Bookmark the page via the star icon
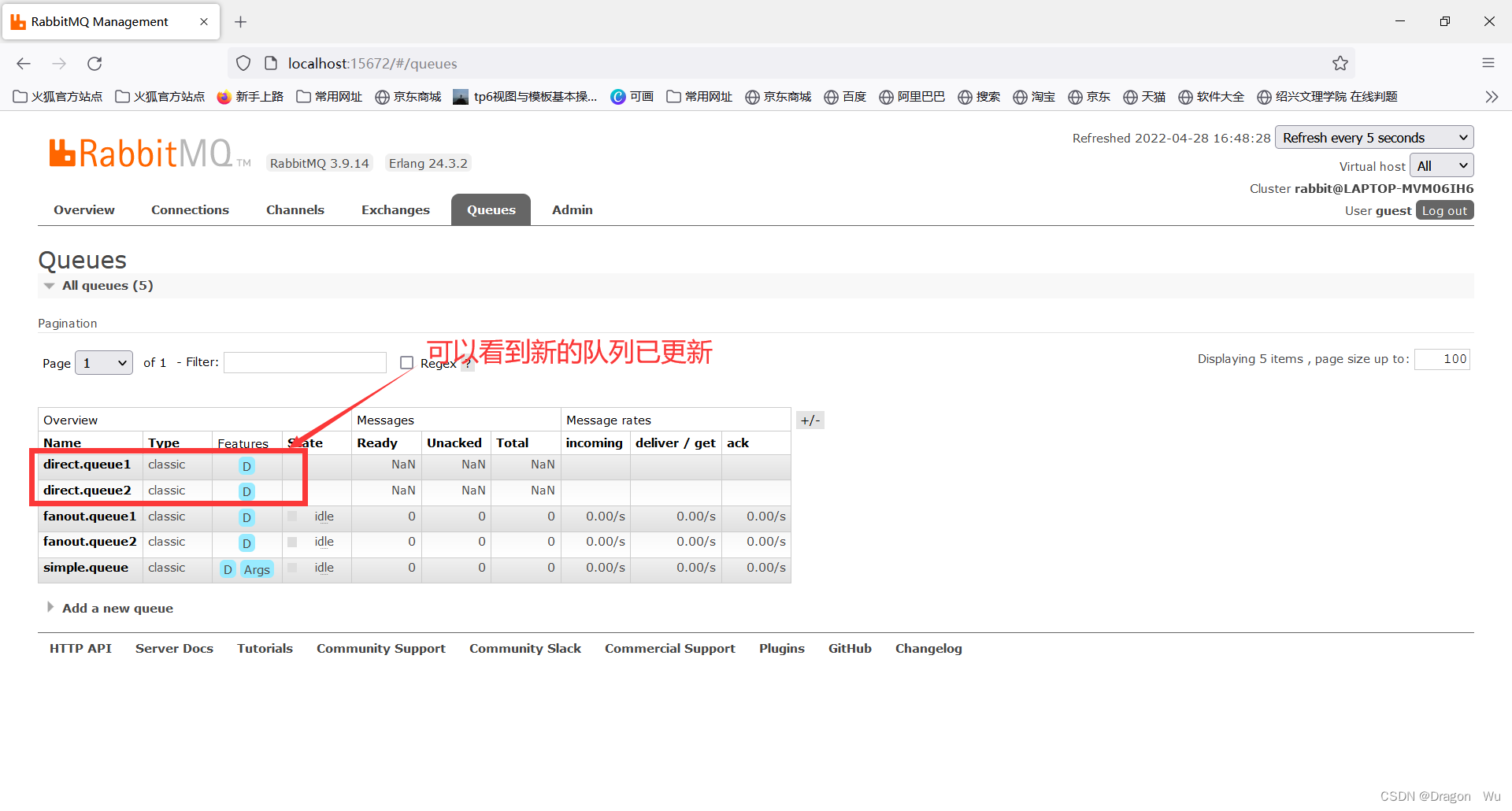Viewport: 1512px width, 811px height. pos(1341,63)
